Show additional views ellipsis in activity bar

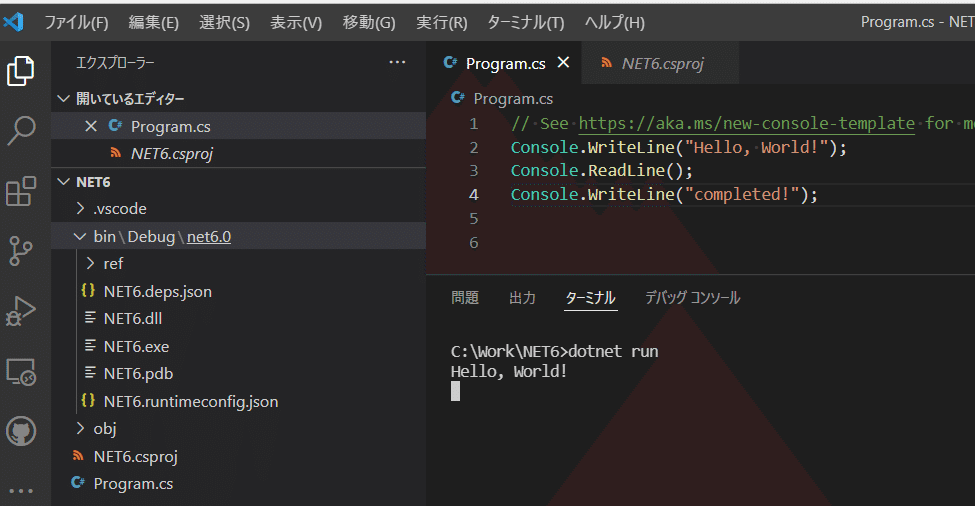(x=21, y=490)
